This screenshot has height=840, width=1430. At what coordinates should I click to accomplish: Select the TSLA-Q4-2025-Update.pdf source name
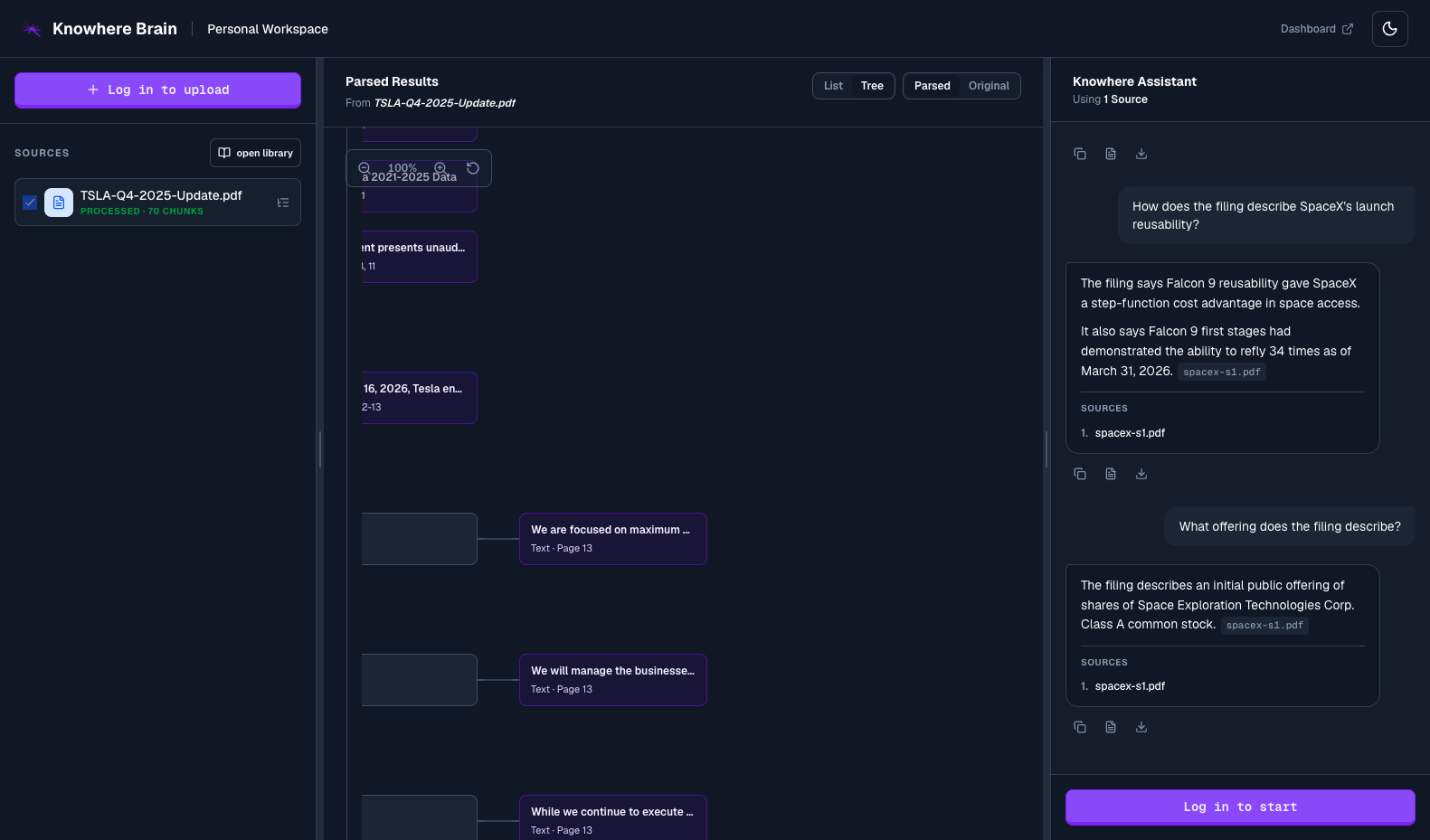(x=161, y=195)
